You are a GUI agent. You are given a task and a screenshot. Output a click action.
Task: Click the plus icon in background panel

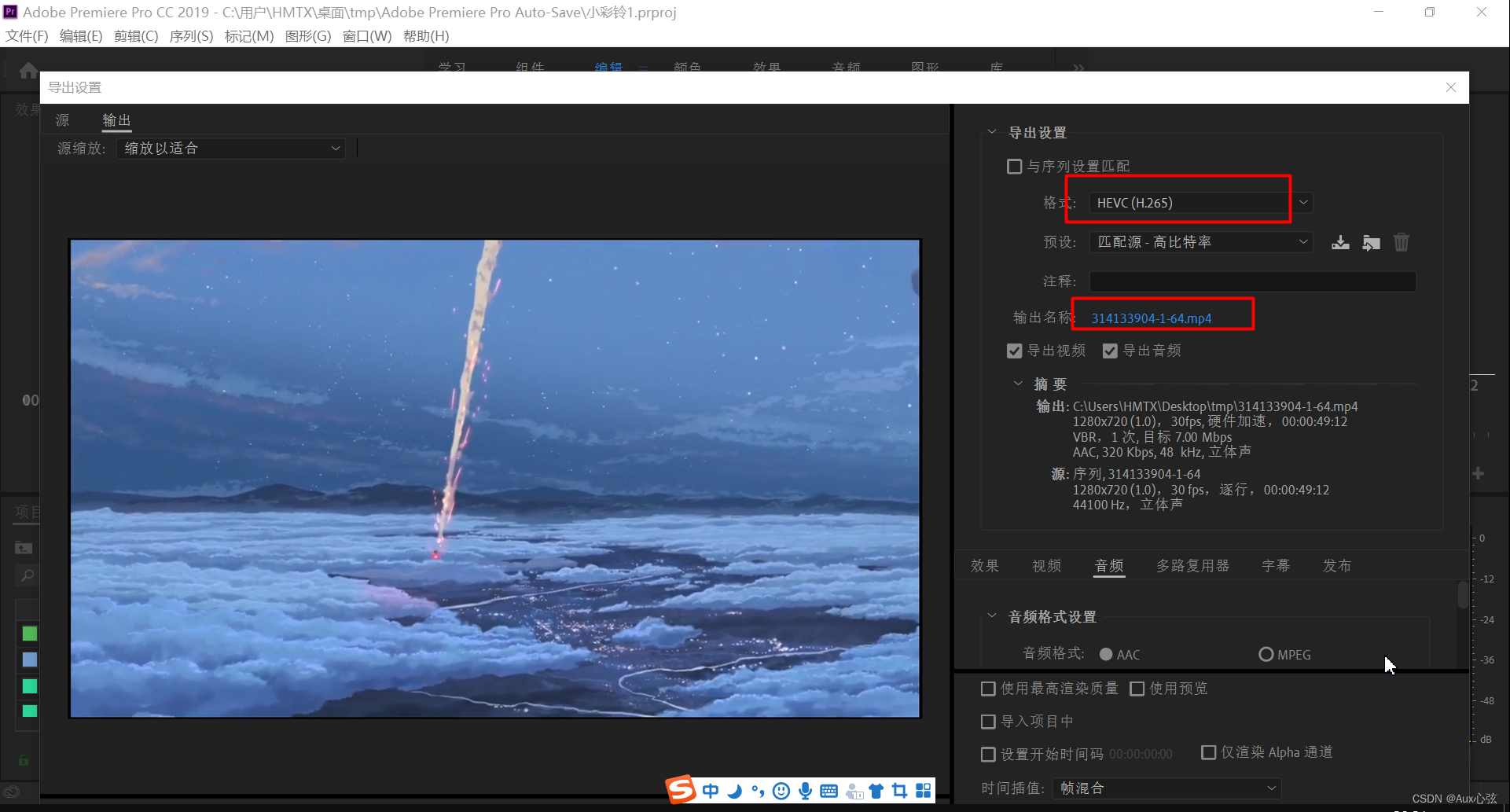1478,473
